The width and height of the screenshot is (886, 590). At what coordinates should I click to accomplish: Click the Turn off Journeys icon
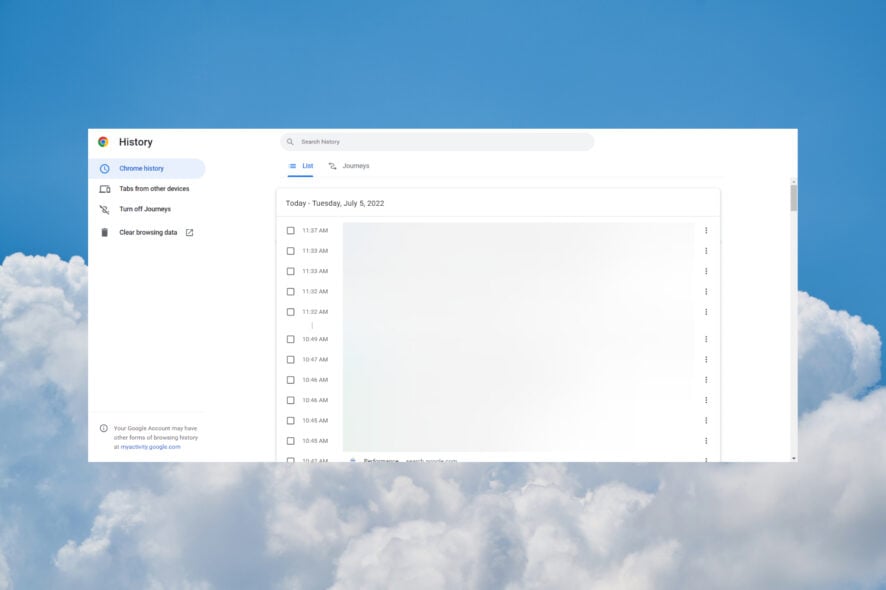[105, 209]
